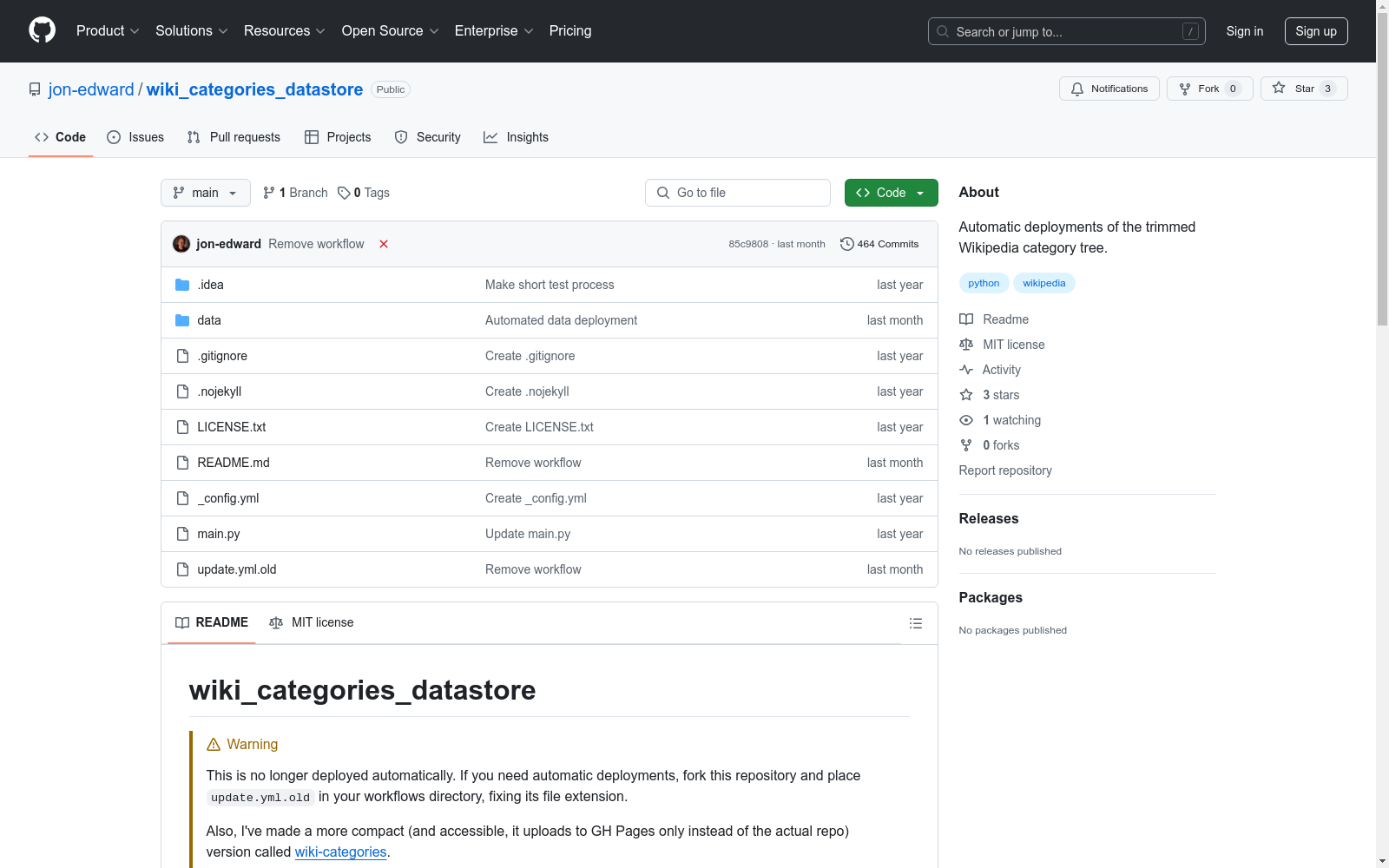Screen dimensions: 1389x868
Task: Click the search magnifier in header
Action: click(x=943, y=31)
